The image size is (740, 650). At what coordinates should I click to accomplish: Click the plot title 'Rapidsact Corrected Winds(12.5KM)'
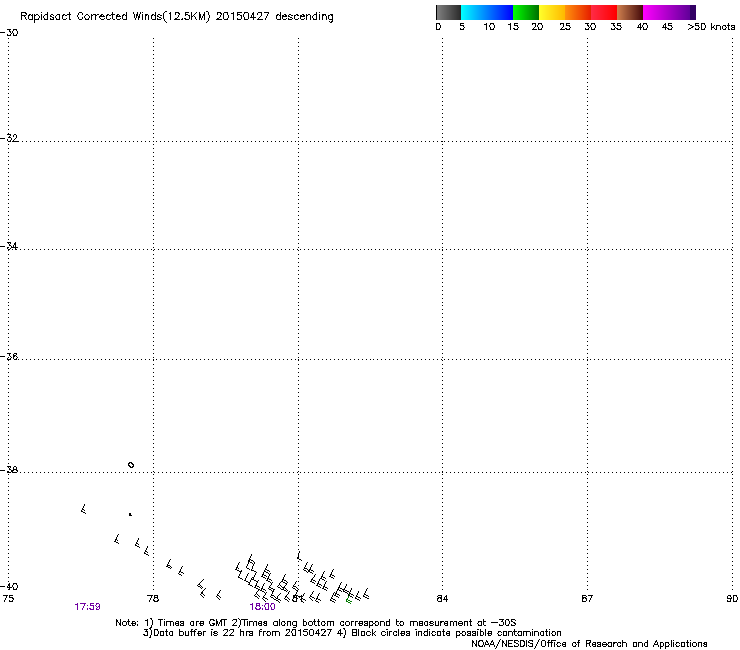(115, 17)
